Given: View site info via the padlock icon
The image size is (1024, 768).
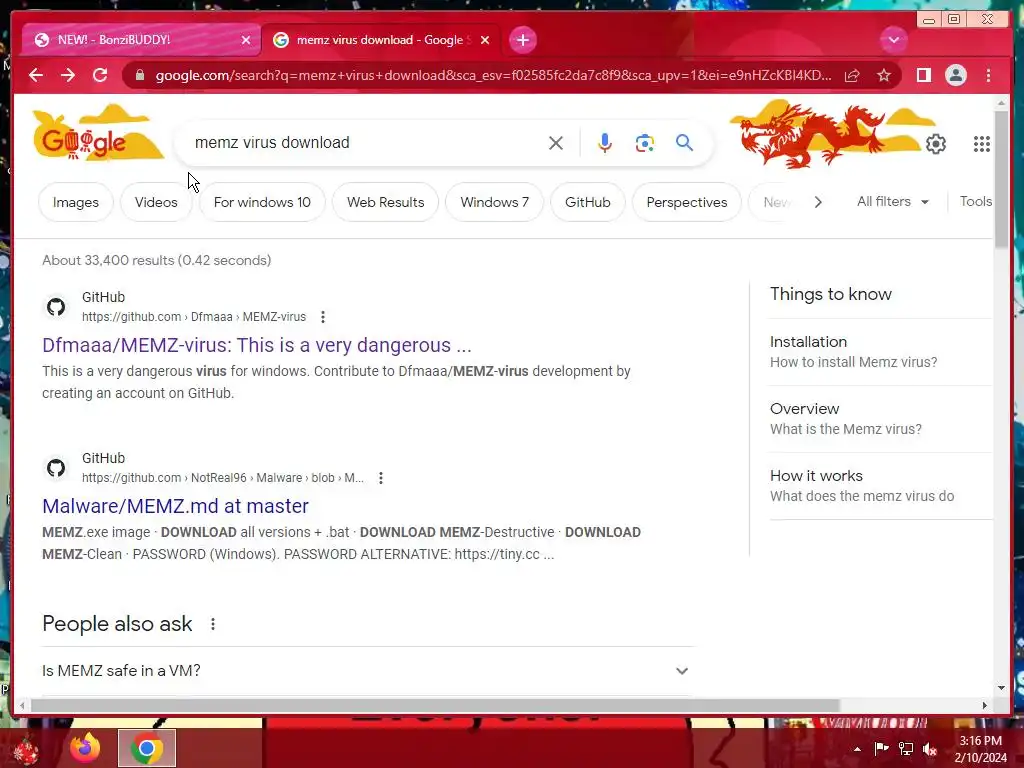Looking at the screenshot, I should coord(139,75).
